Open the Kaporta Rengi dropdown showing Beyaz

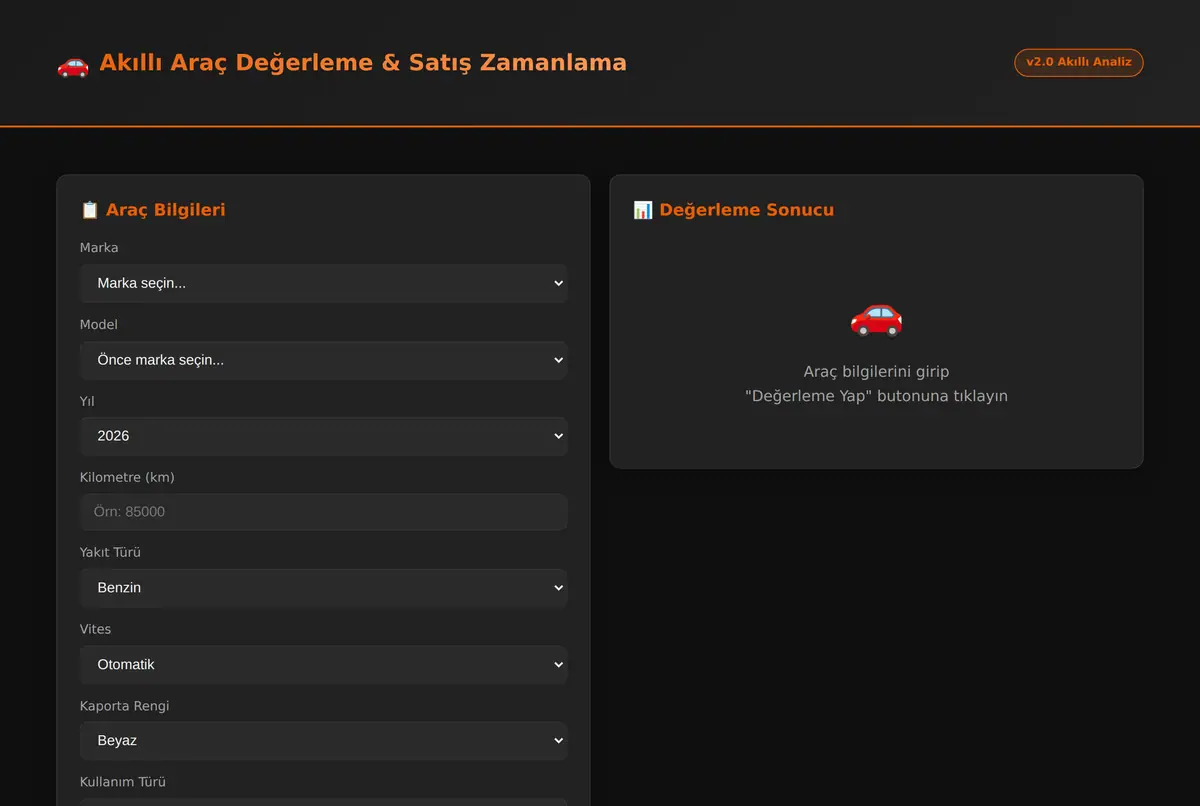[x=324, y=741]
